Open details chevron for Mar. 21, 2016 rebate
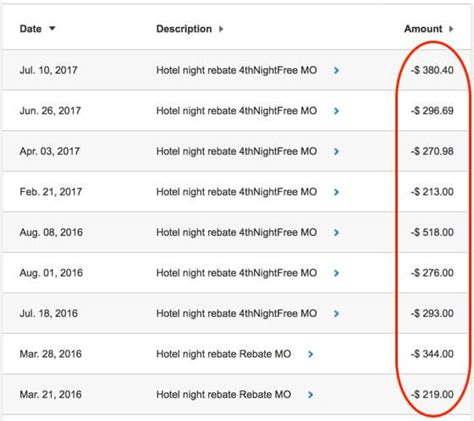This screenshot has width=474, height=421. 310,395
